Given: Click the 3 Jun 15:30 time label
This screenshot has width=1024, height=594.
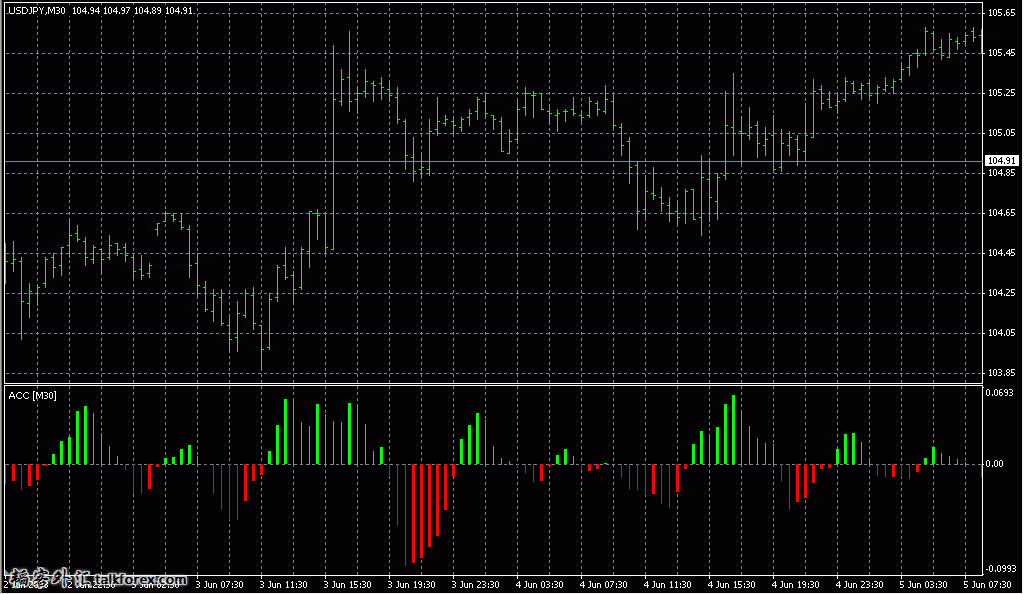Looking at the screenshot, I should (x=347, y=585).
